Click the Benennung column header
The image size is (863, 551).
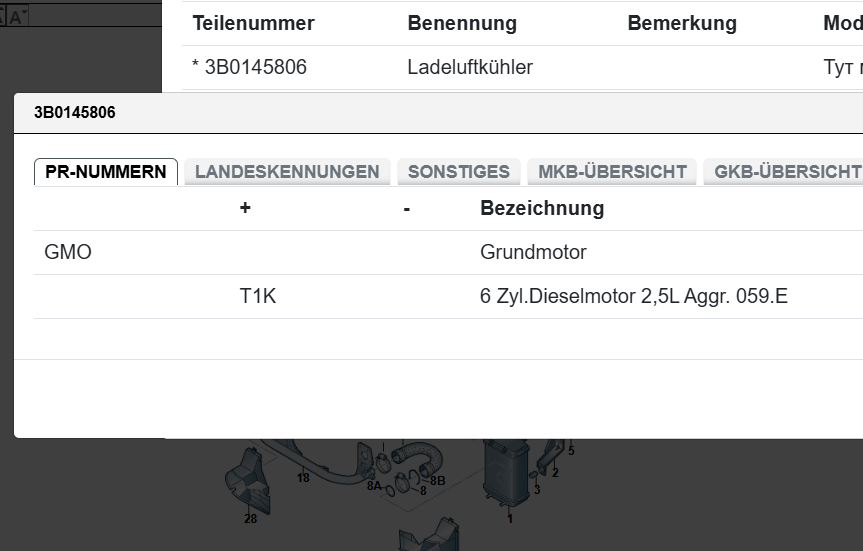coord(462,23)
